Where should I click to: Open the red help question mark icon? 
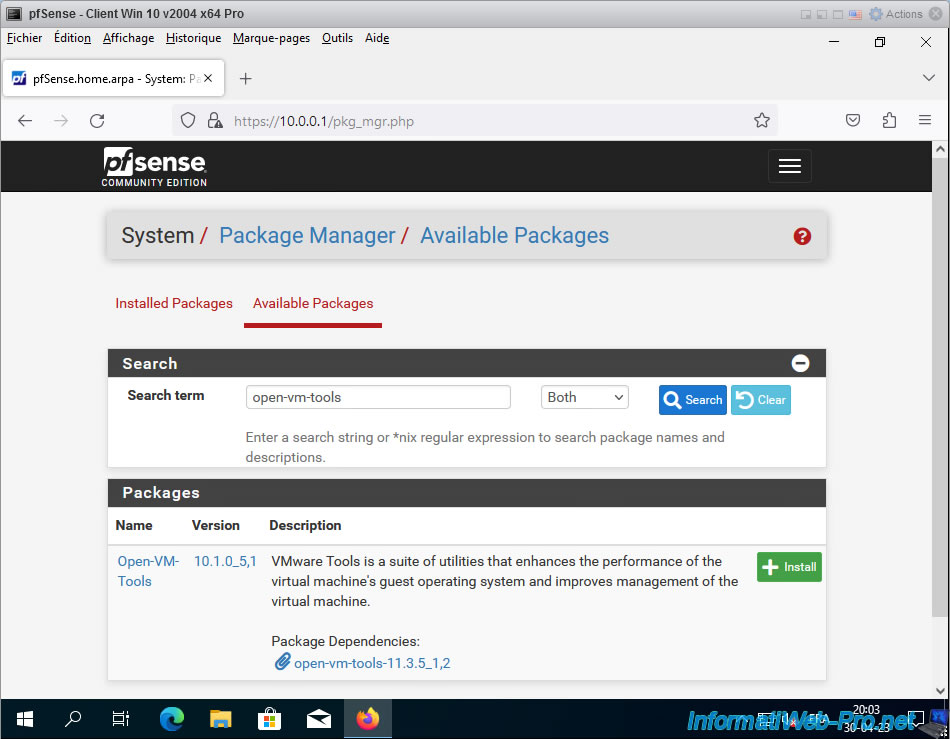coord(802,236)
